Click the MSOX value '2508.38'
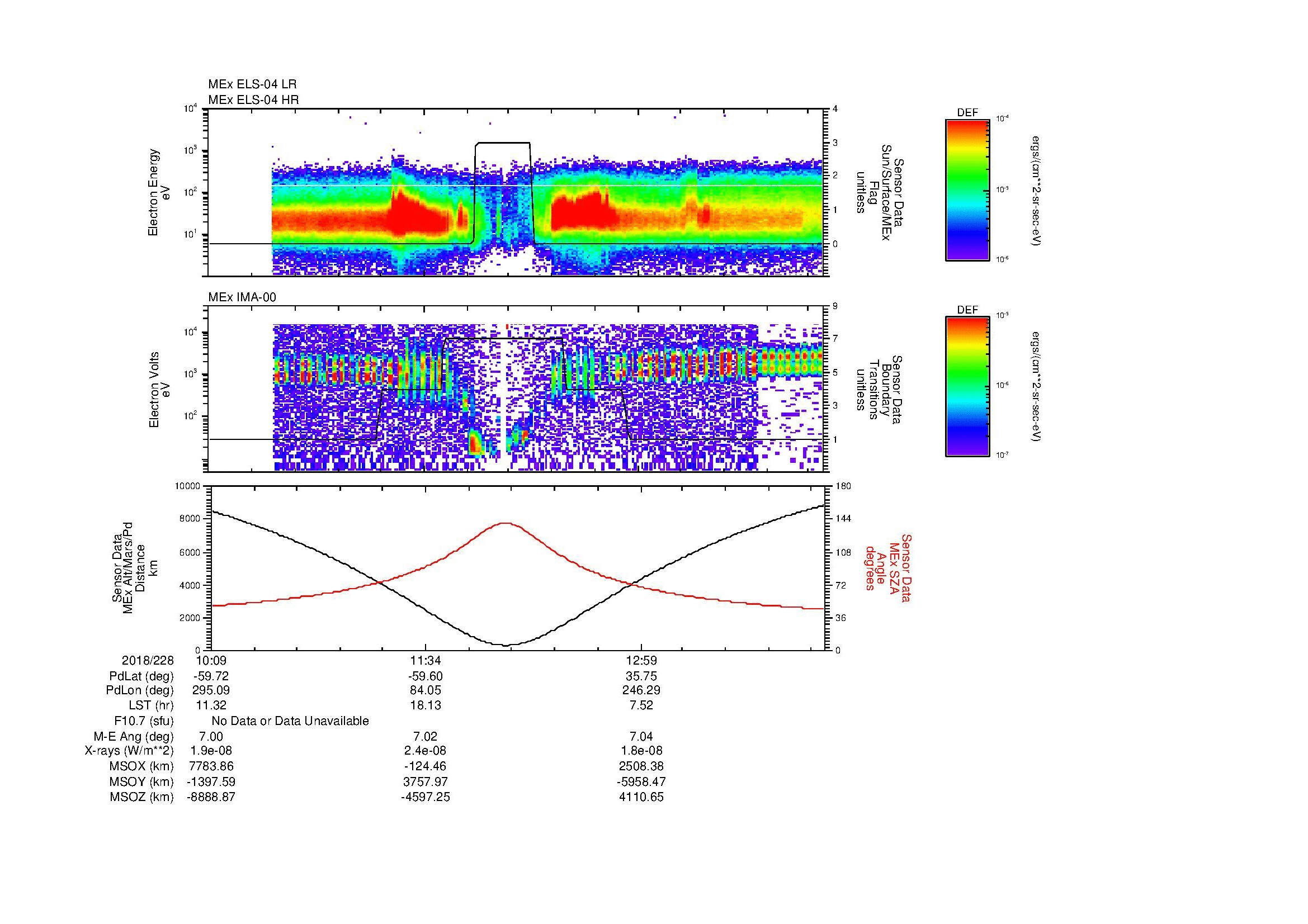This screenshot has height=924, width=1308. pyautogui.click(x=641, y=767)
